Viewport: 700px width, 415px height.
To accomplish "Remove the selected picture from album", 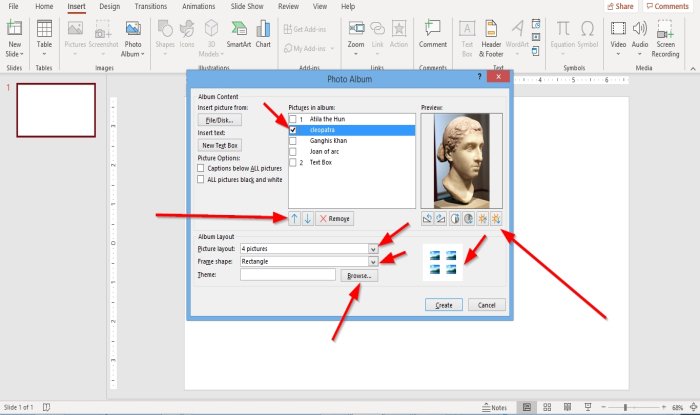I will click(335, 219).
